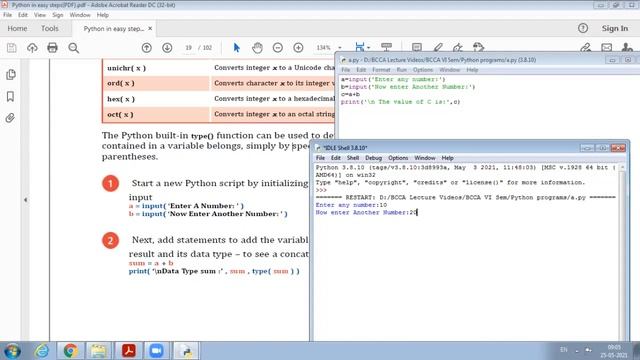Print the PDF using the printer icon
Image resolution: width=640 pixels, height=360 pixels.
(52, 48)
